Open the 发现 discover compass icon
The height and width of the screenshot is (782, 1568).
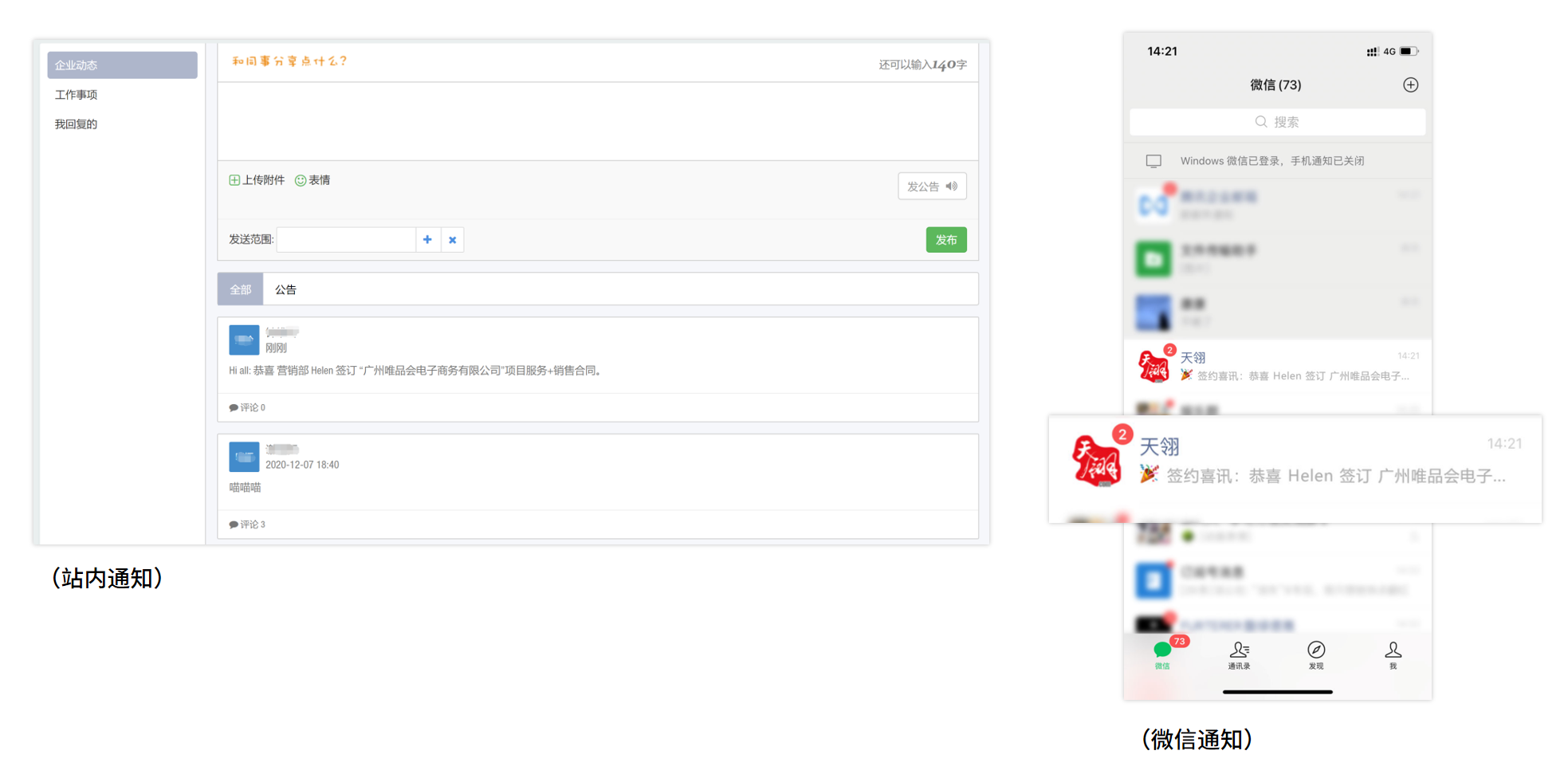tap(1316, 650)
